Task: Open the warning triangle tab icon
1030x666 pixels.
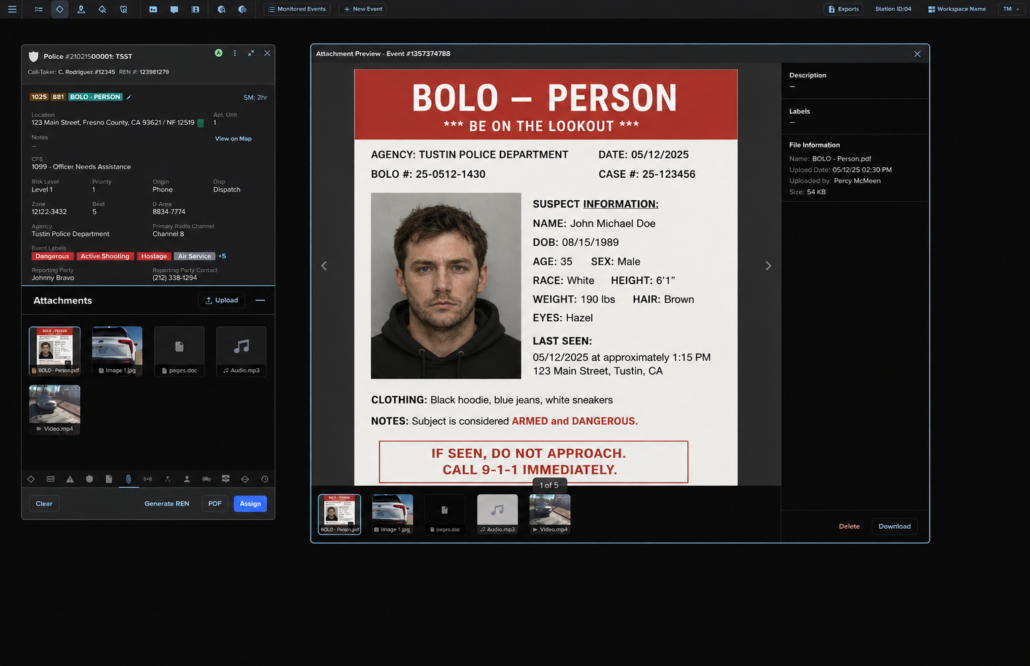Action: 70,479
